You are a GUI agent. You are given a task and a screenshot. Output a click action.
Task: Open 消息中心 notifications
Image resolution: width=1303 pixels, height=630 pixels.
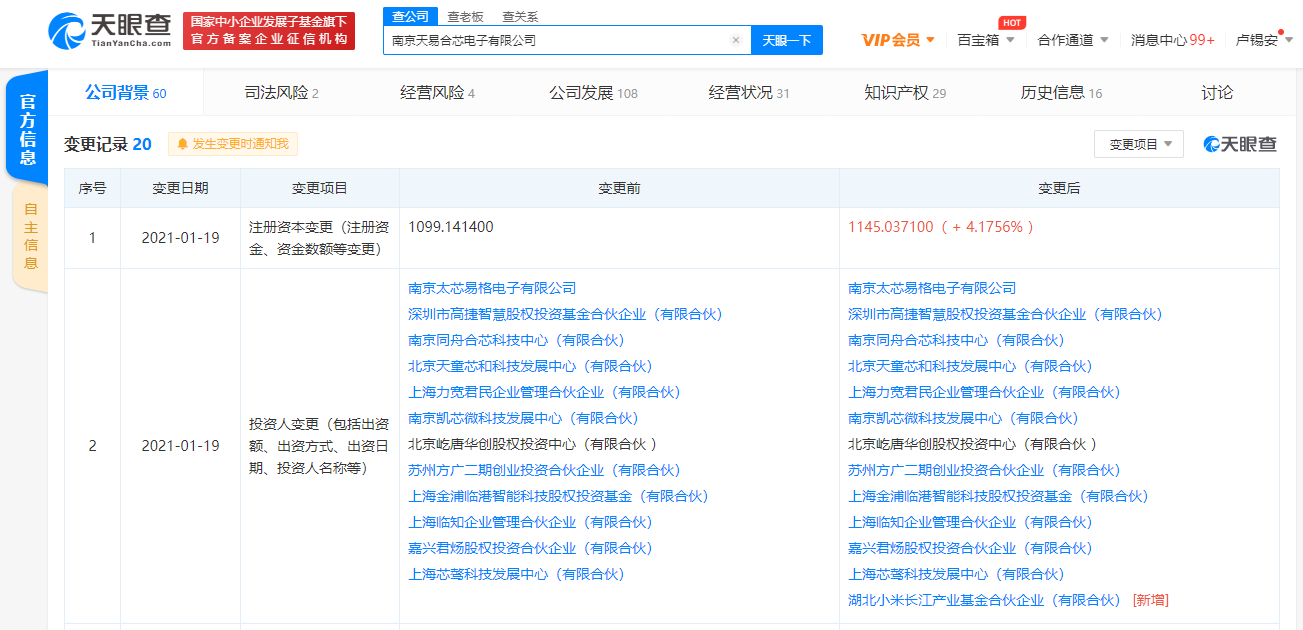pos(1172,40)
